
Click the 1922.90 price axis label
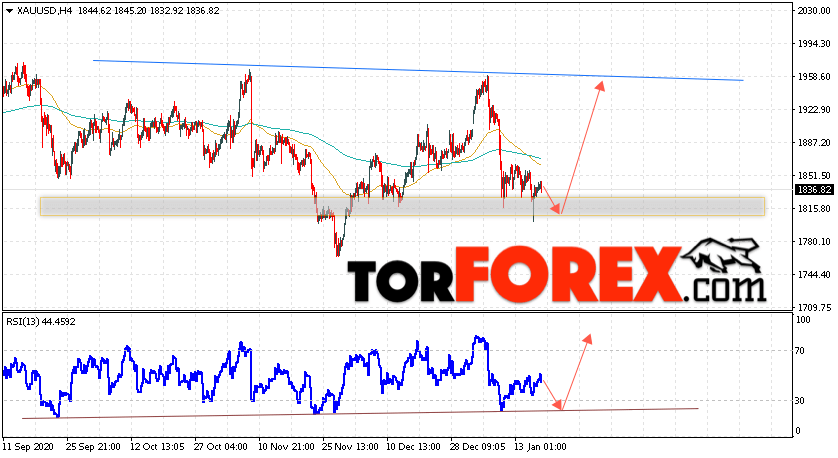pos(814,110)
